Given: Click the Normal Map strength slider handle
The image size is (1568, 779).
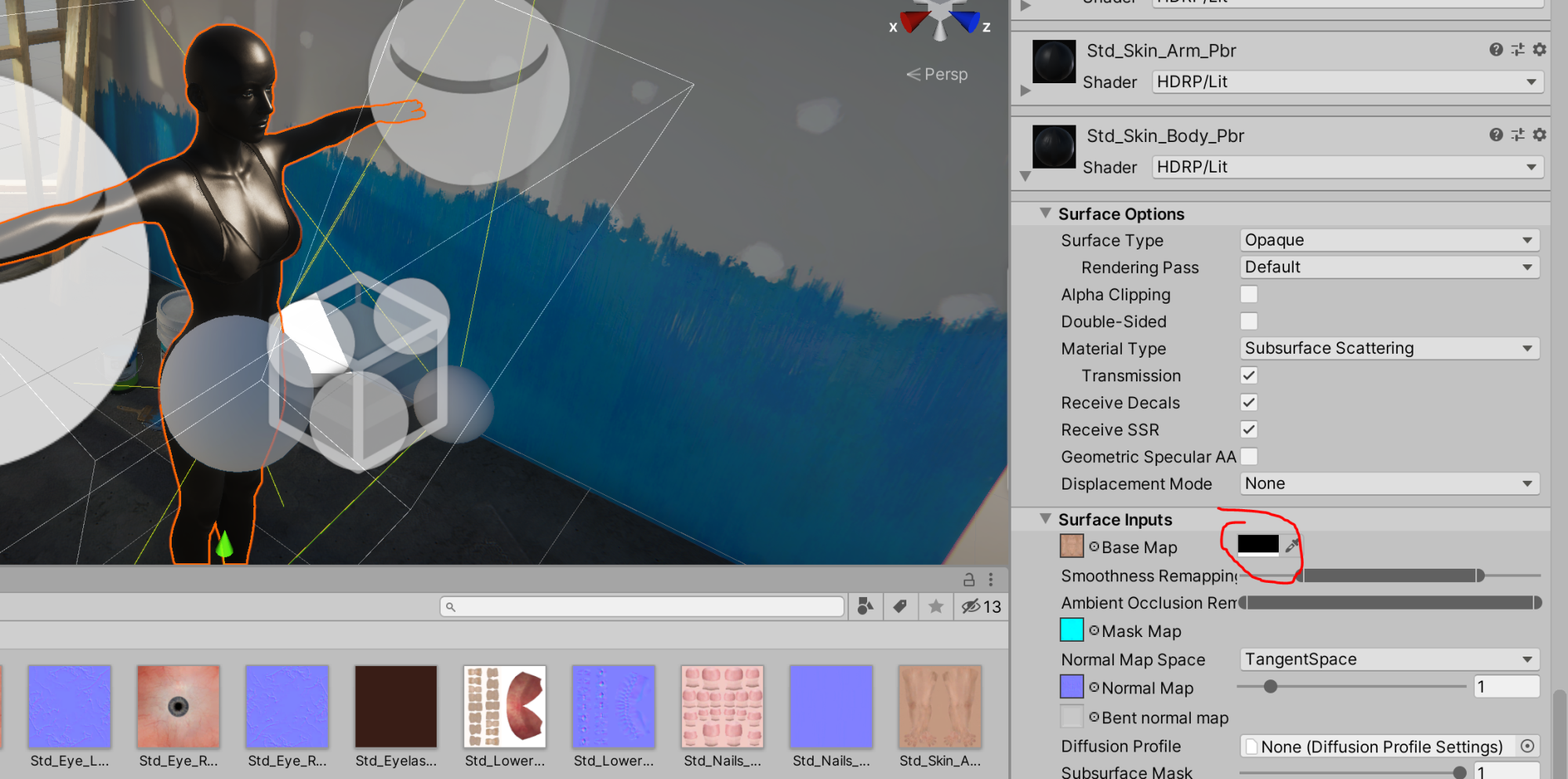Looking at the screenshot, I should pos(1270,686).
